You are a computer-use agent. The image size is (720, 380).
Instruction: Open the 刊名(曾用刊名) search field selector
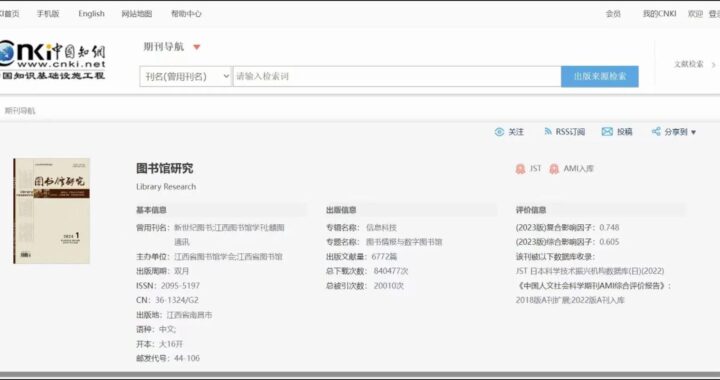point(186,76)
